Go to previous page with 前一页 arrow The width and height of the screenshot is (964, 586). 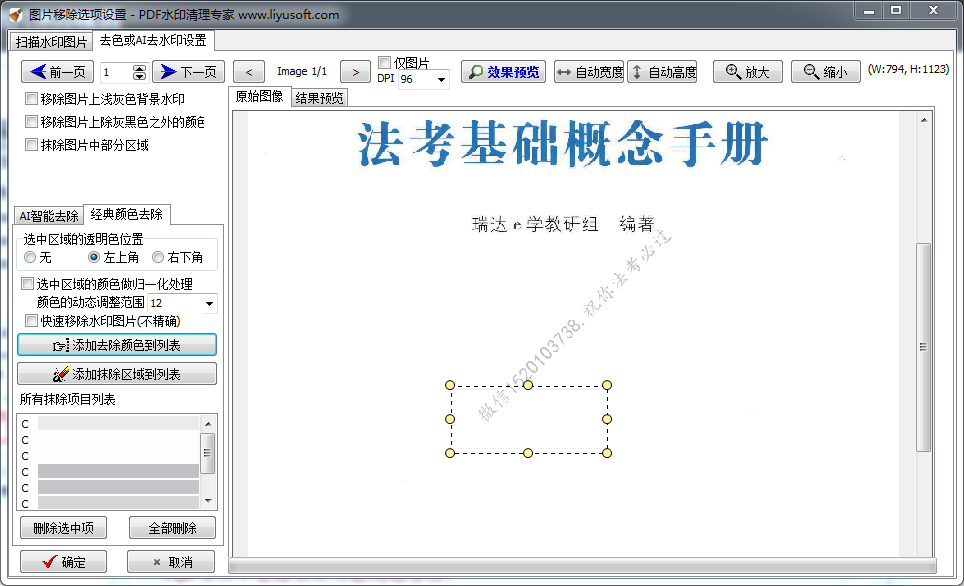point(58,72)
